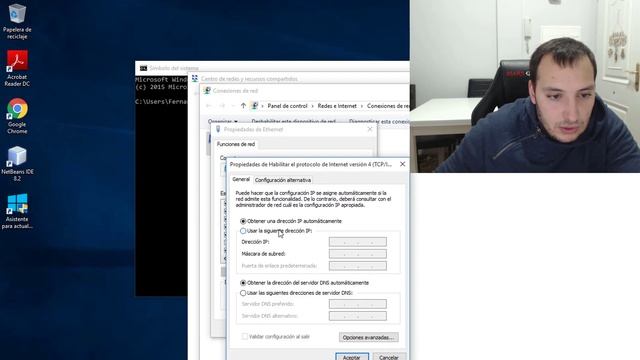Switch to the Configuración alternativa tab

[x=283, y=180]
